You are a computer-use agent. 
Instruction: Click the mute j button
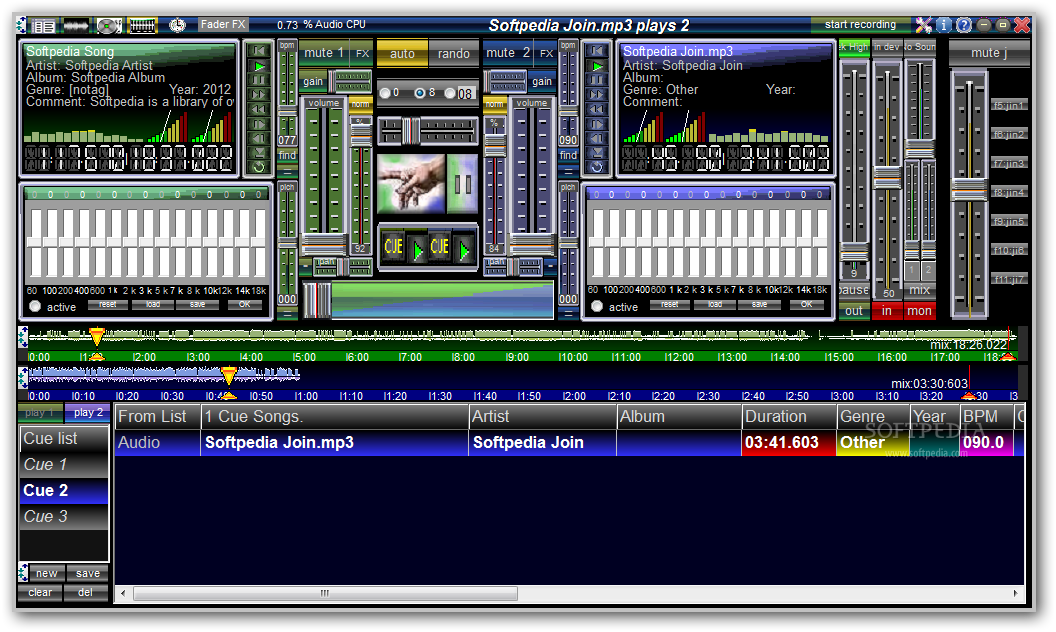[989, 53]
